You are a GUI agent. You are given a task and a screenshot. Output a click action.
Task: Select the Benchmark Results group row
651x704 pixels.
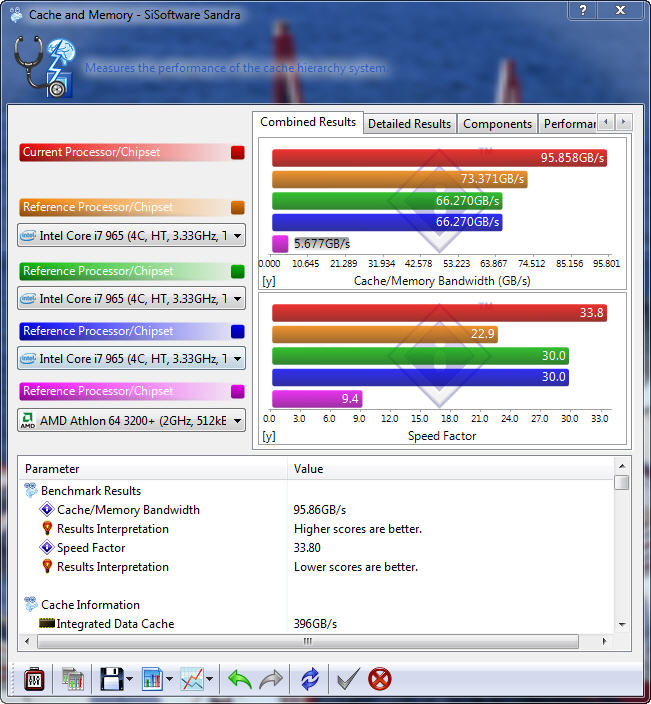point(316,491)
